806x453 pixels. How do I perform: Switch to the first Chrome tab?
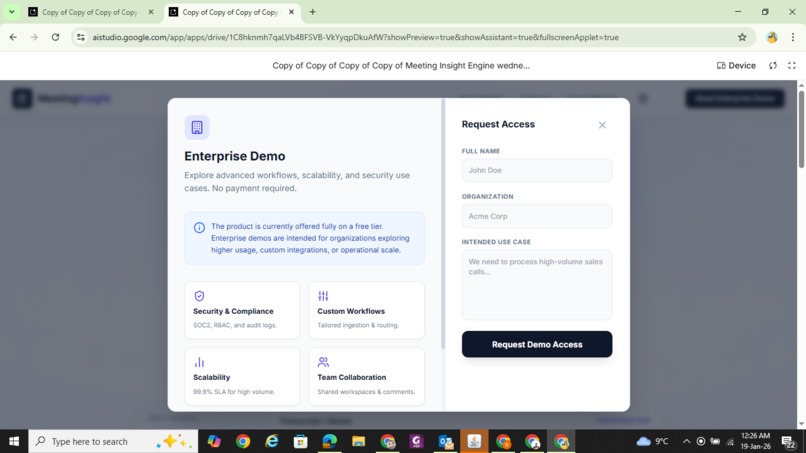click(89, 12)
